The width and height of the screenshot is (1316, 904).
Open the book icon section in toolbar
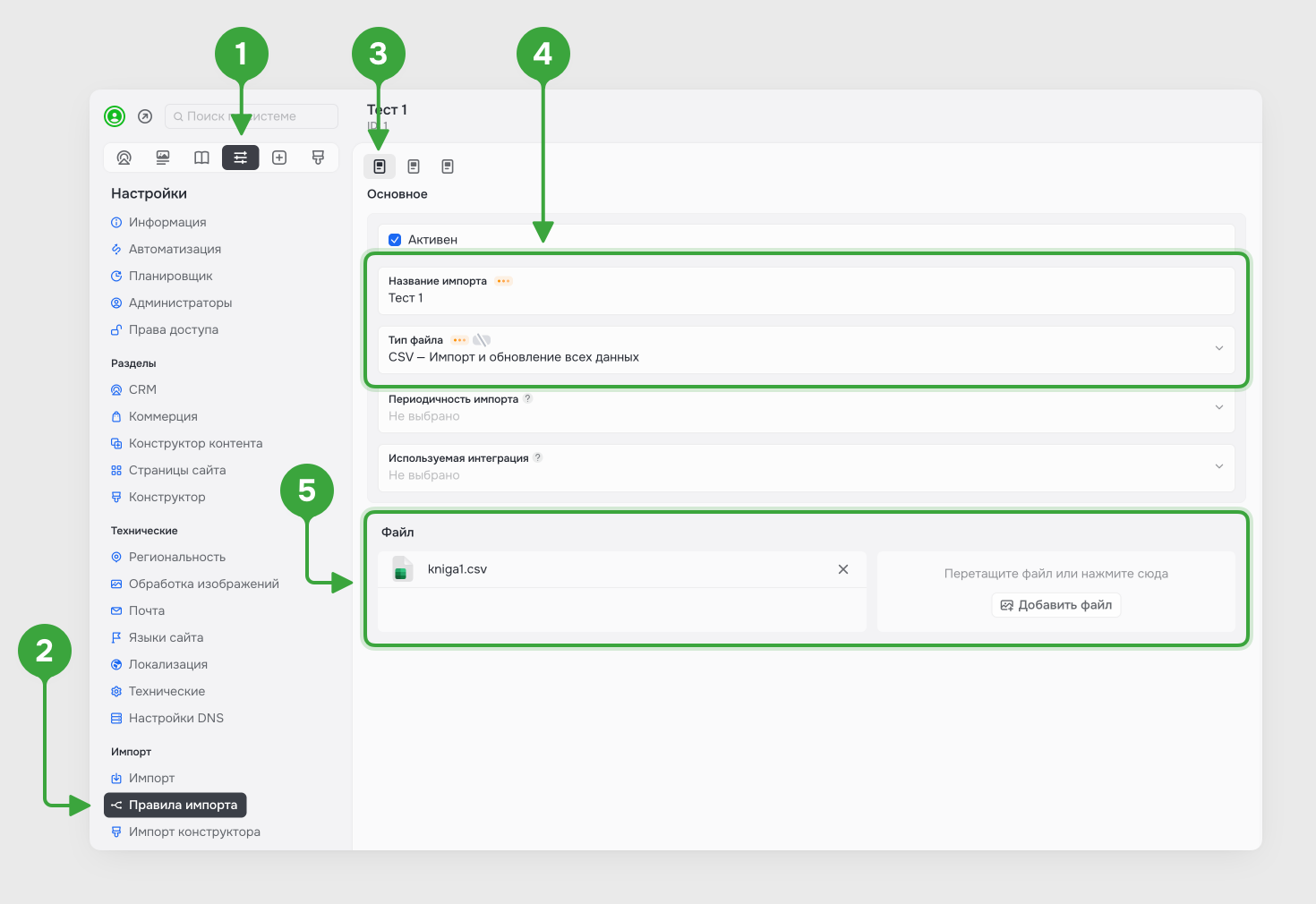point(201,158)
